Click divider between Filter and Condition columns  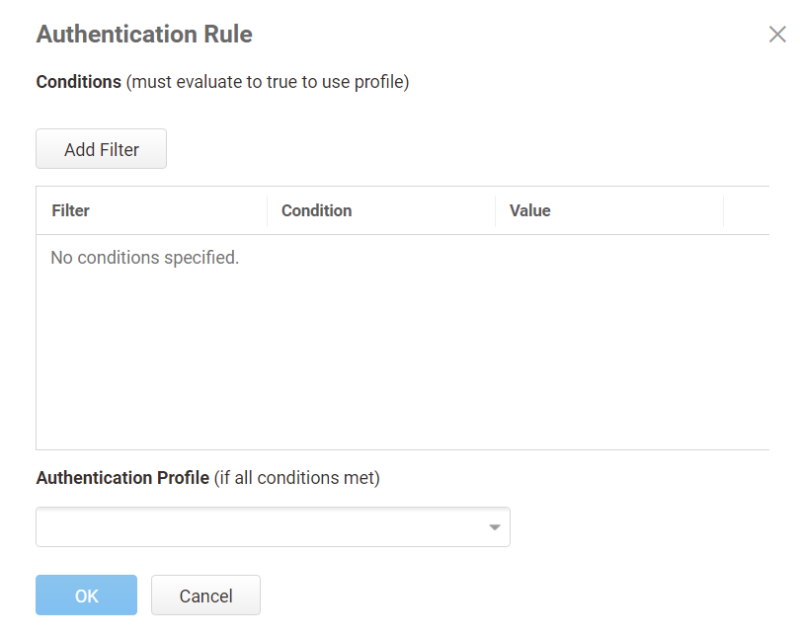coord(267,211)
